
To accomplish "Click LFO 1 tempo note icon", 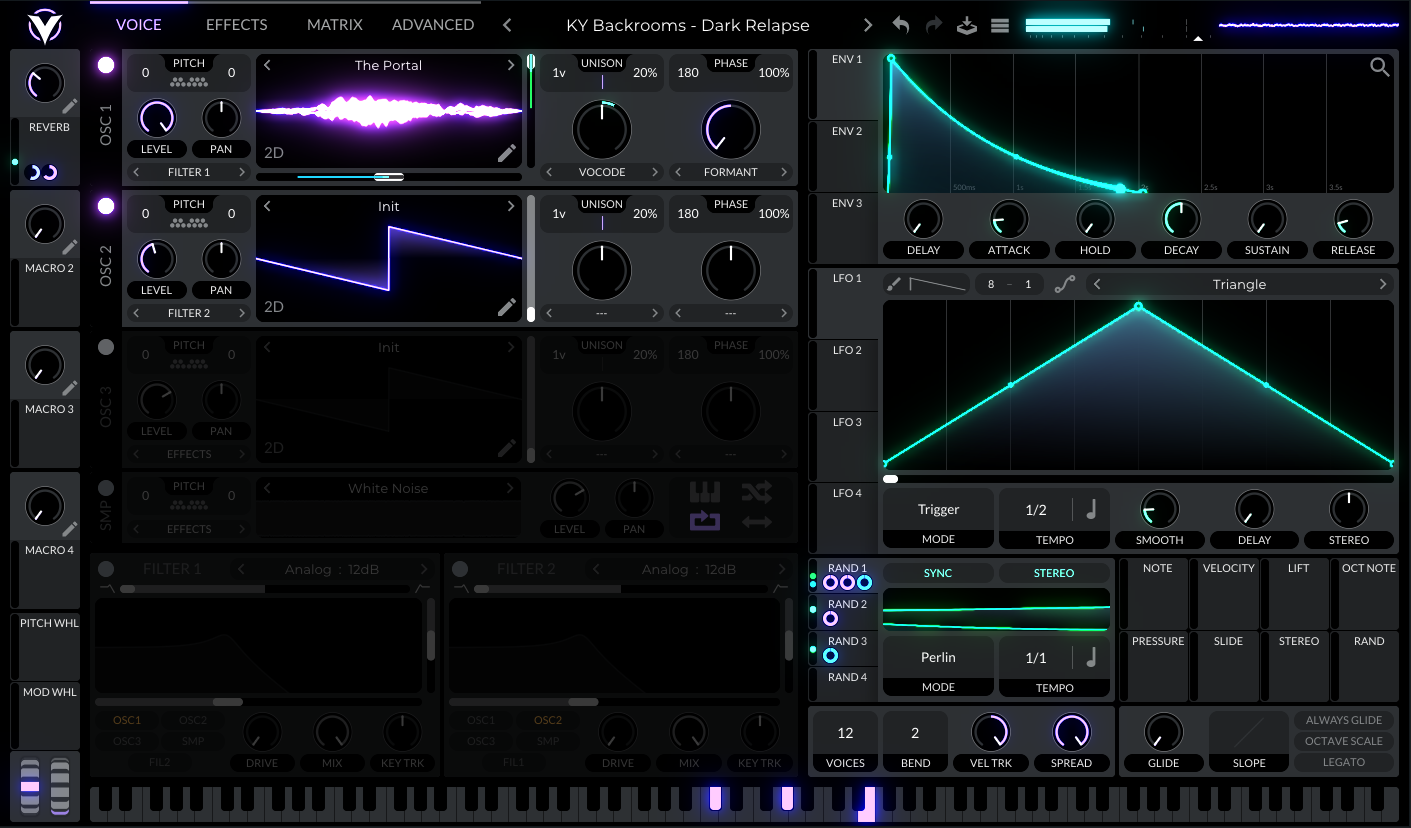I will pos(1090,510).
